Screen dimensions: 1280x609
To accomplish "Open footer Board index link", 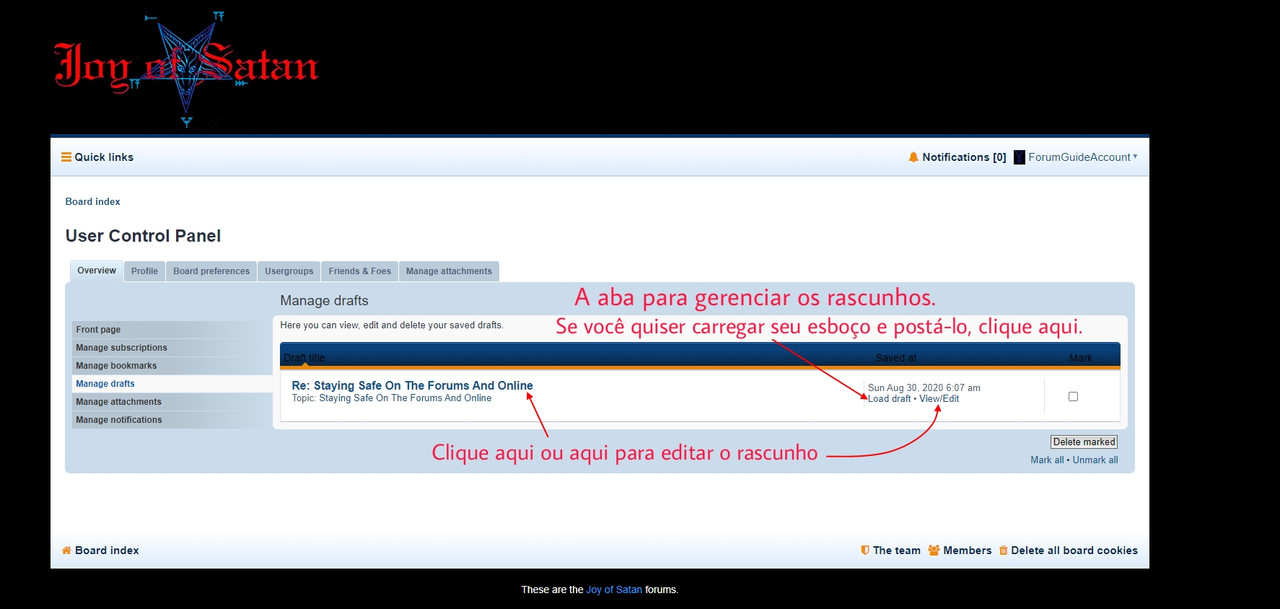I will (x=107, y=551).
